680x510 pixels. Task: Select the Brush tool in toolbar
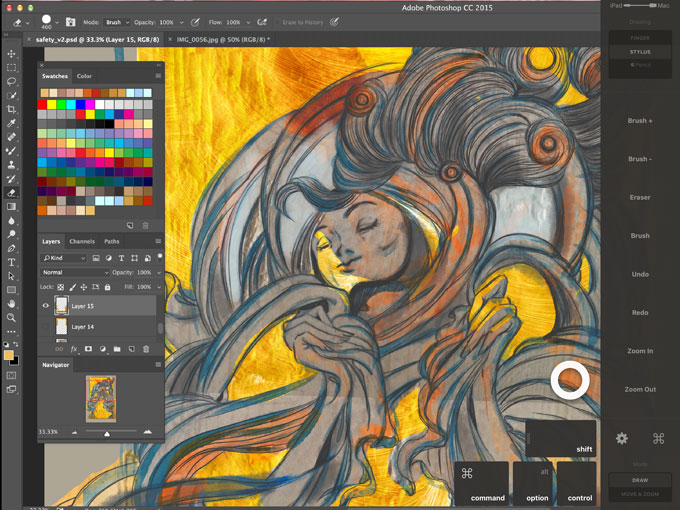point(12,151)
